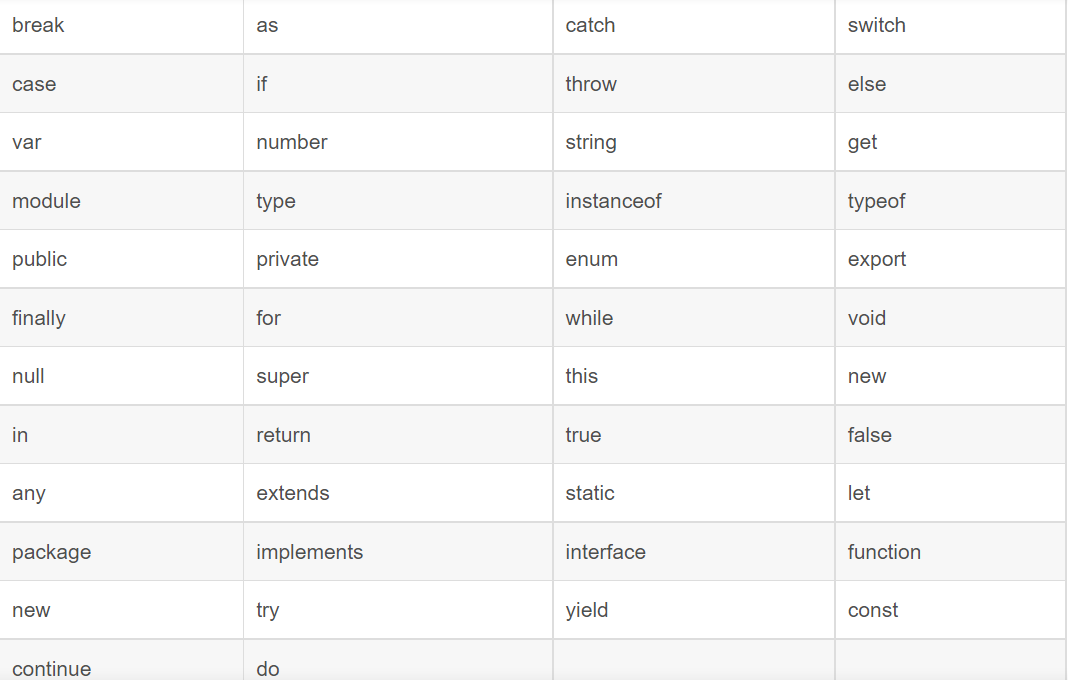Select the 'const' table cell
1068x682 pixels.
[873, 611]
